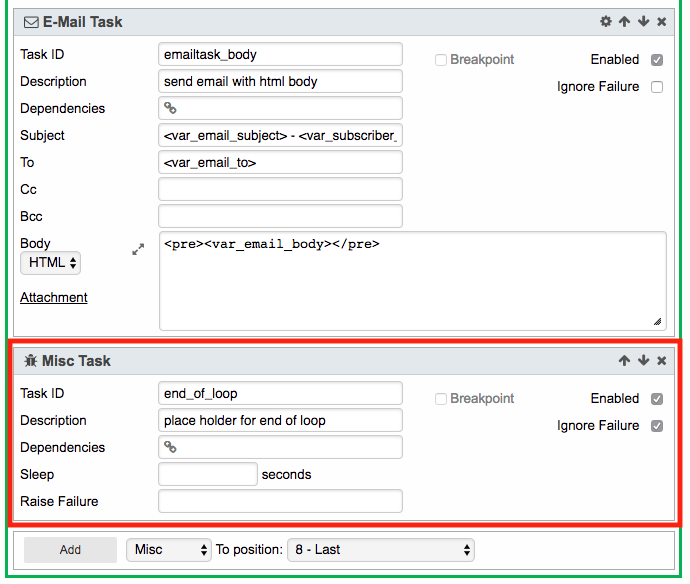
Task: Expand the To position 8 - Last dropdown
Action: (380, 550)
